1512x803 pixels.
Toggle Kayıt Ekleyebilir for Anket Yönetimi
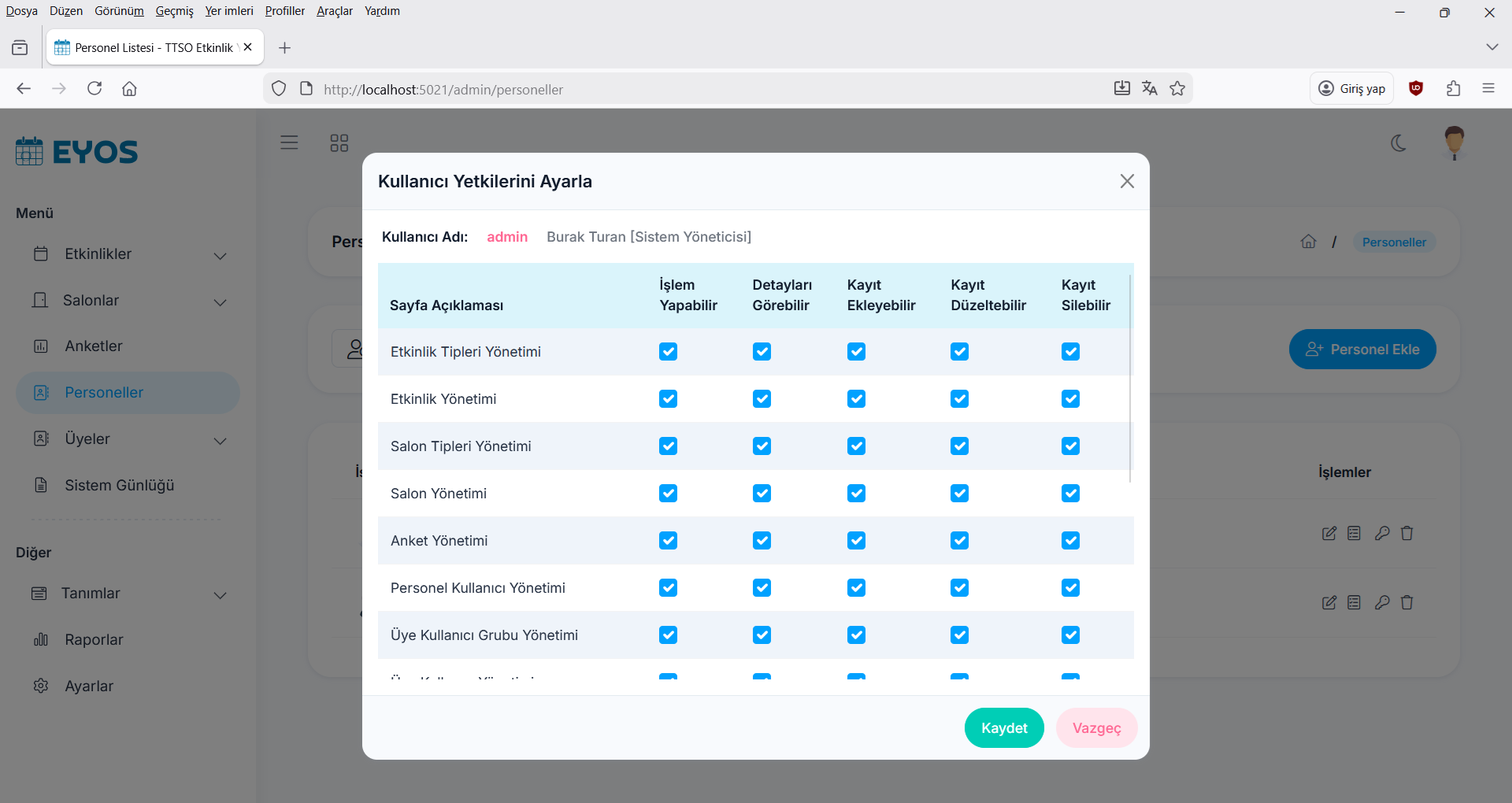(856, 541)
